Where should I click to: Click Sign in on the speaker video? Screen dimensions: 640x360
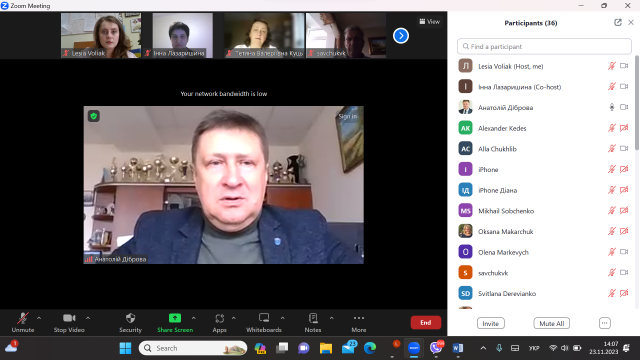[x=348, y=116]
